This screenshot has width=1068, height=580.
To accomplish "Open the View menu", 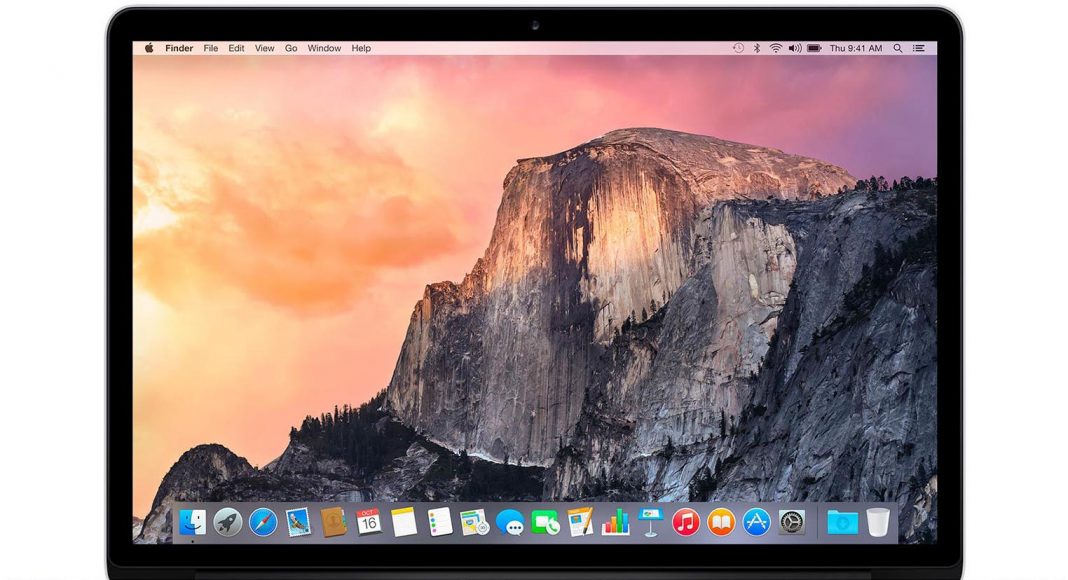I will point(264,48).
